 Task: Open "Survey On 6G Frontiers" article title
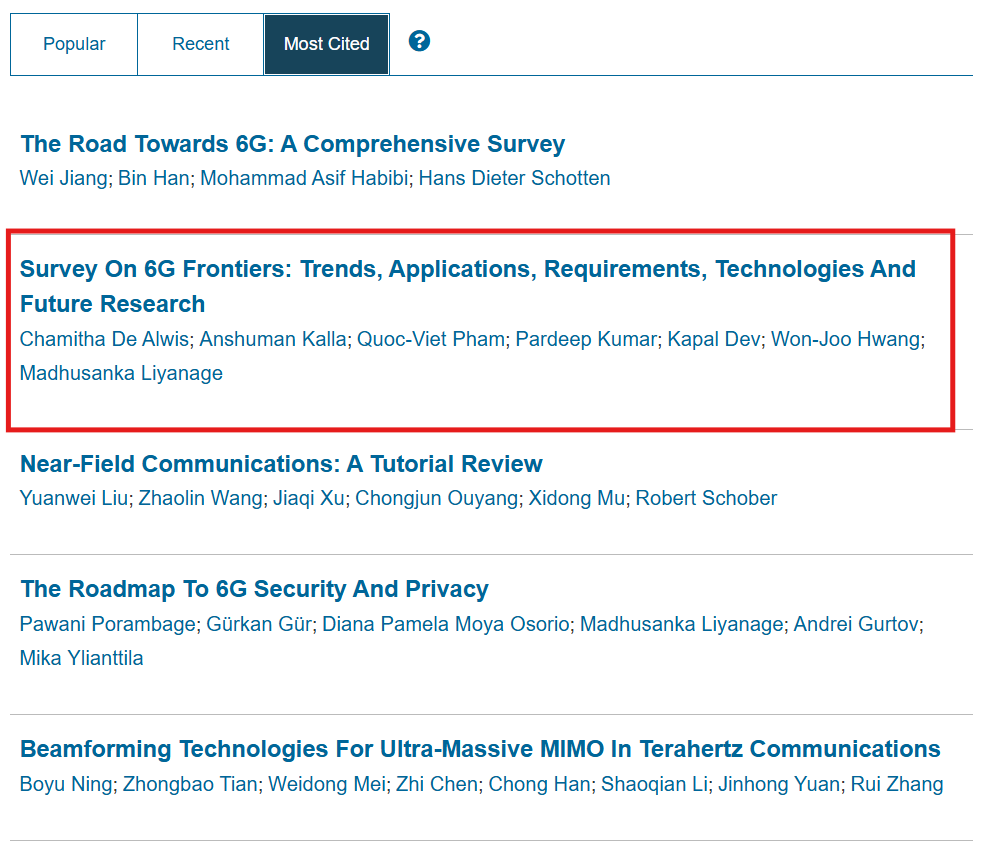coord(467,286)
